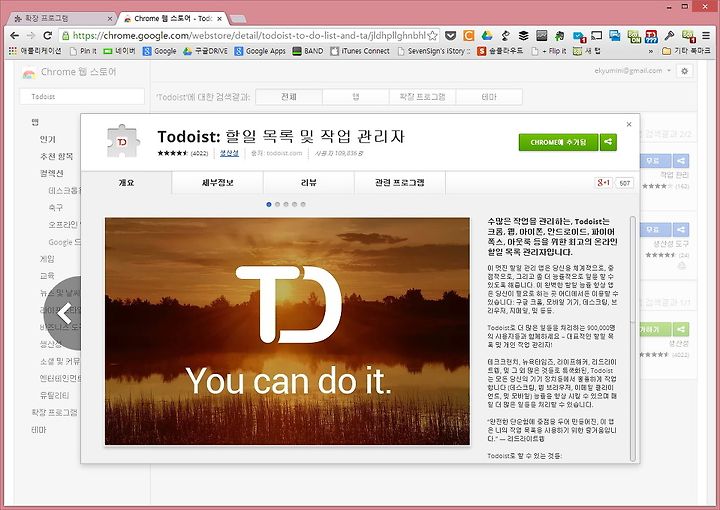
Task: Open the BAND bookmark
Action: coord(308,51)
